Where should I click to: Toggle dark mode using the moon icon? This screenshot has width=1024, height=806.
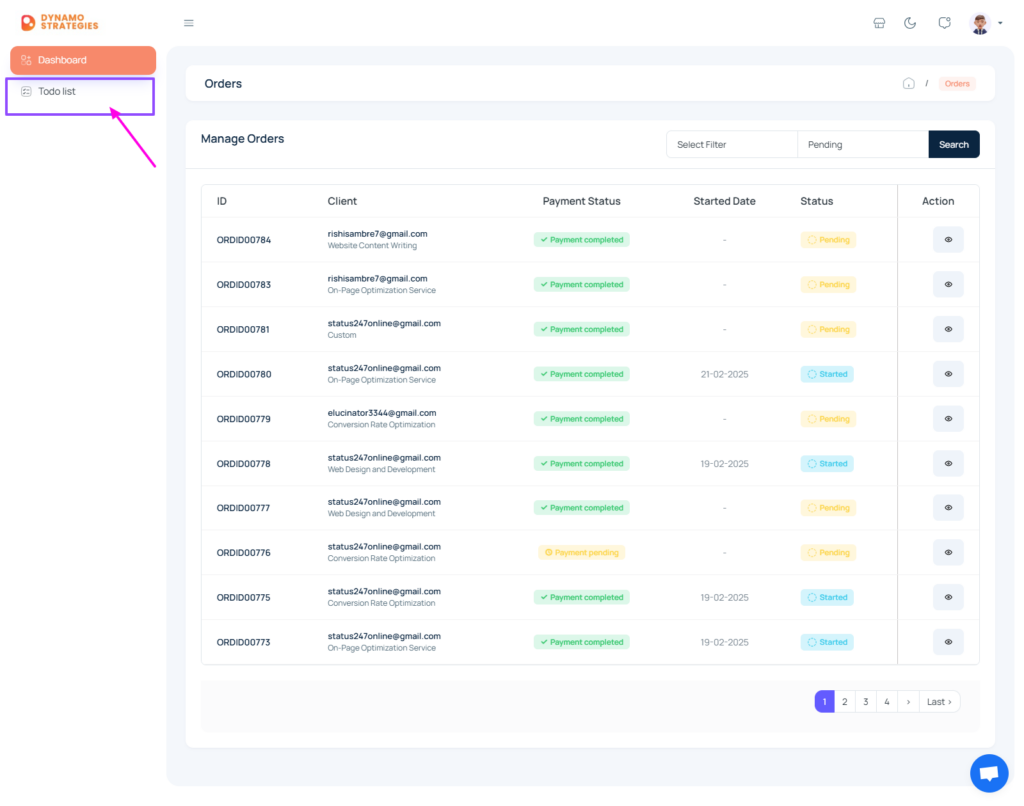click(910, 22)
